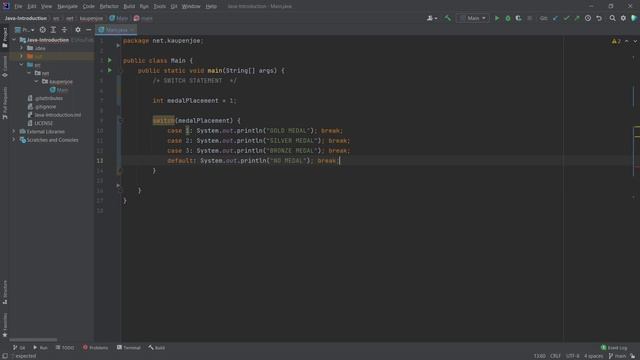Expand the .idea folder

[22, 48]
